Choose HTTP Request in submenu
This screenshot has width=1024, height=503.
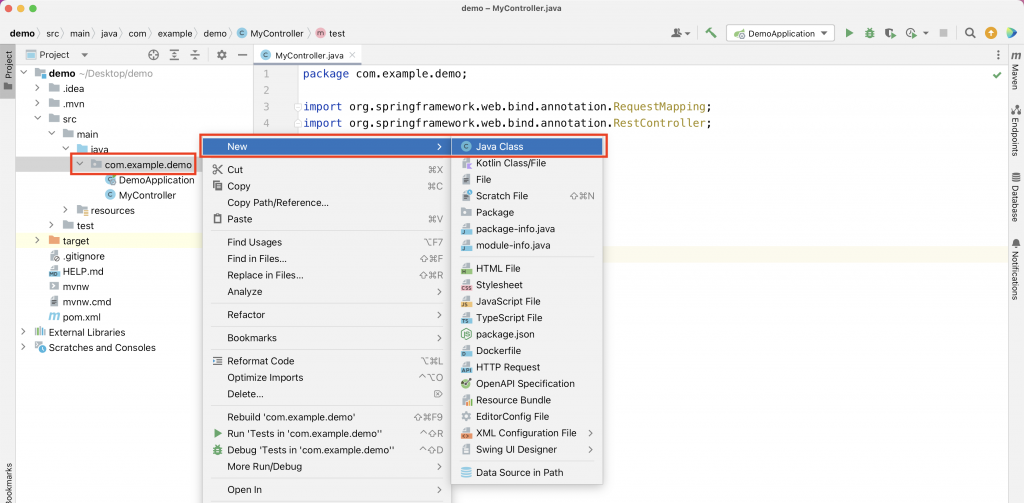click(526, 367)
